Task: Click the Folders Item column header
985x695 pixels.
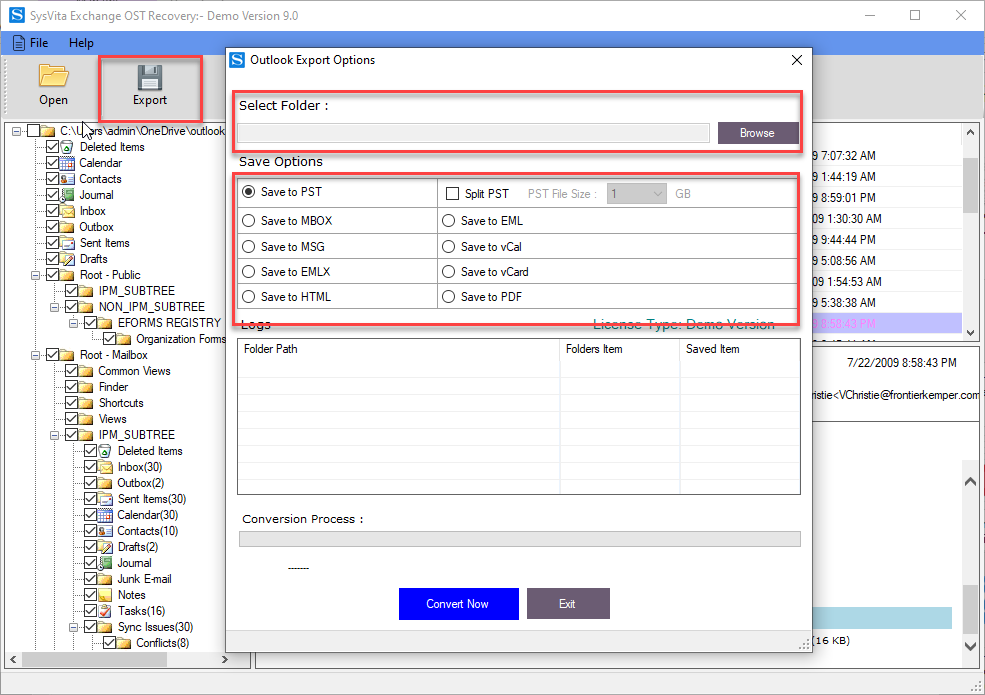Action: click(619, 349)
